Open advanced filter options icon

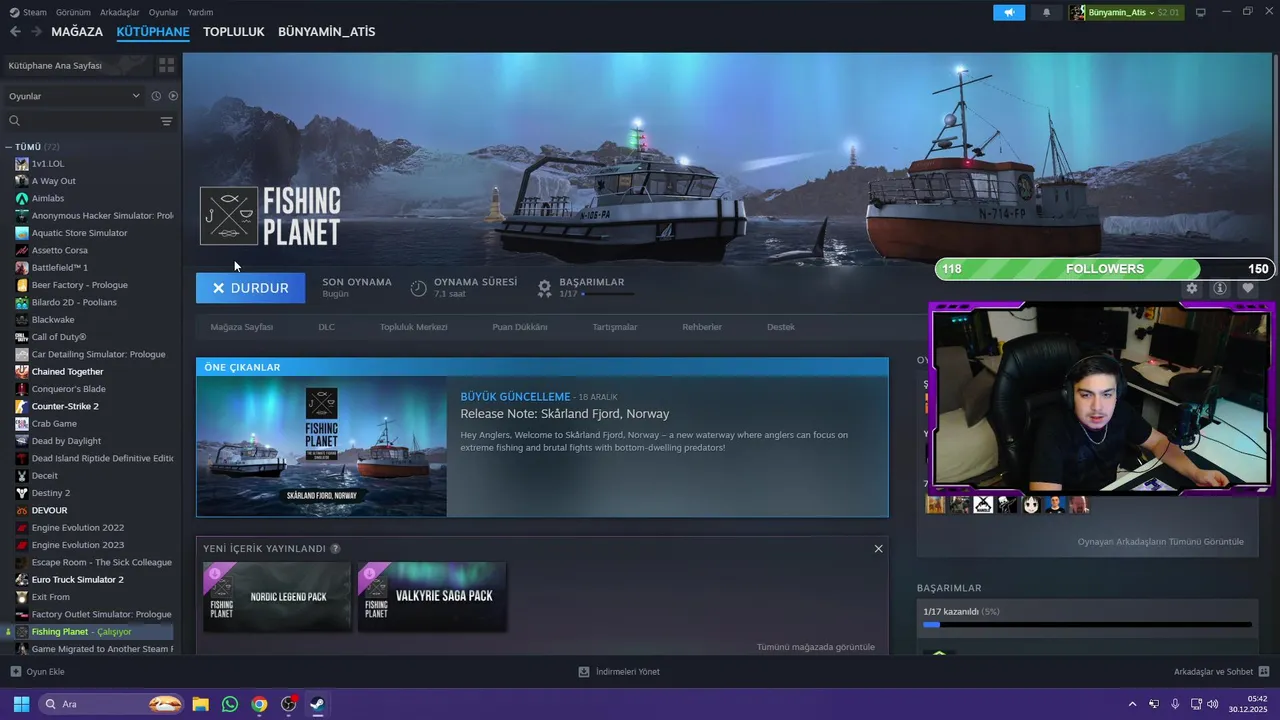point(166,121)
